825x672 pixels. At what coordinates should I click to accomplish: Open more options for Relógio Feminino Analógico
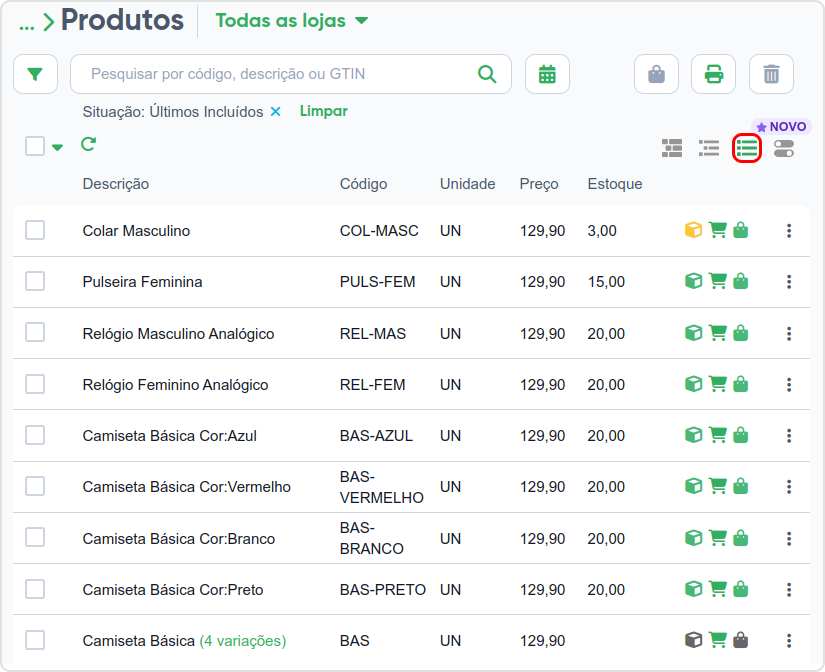789,385
